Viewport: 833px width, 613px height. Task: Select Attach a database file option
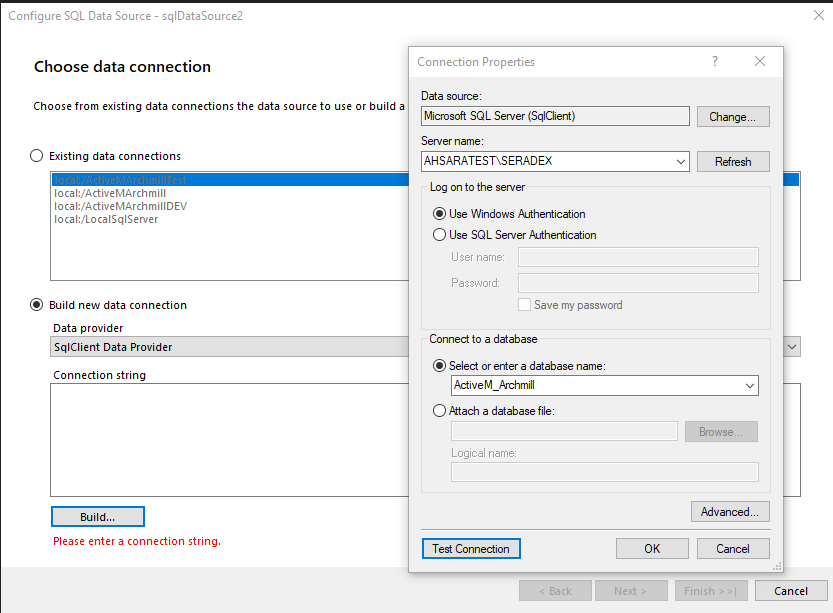point(439,410)
